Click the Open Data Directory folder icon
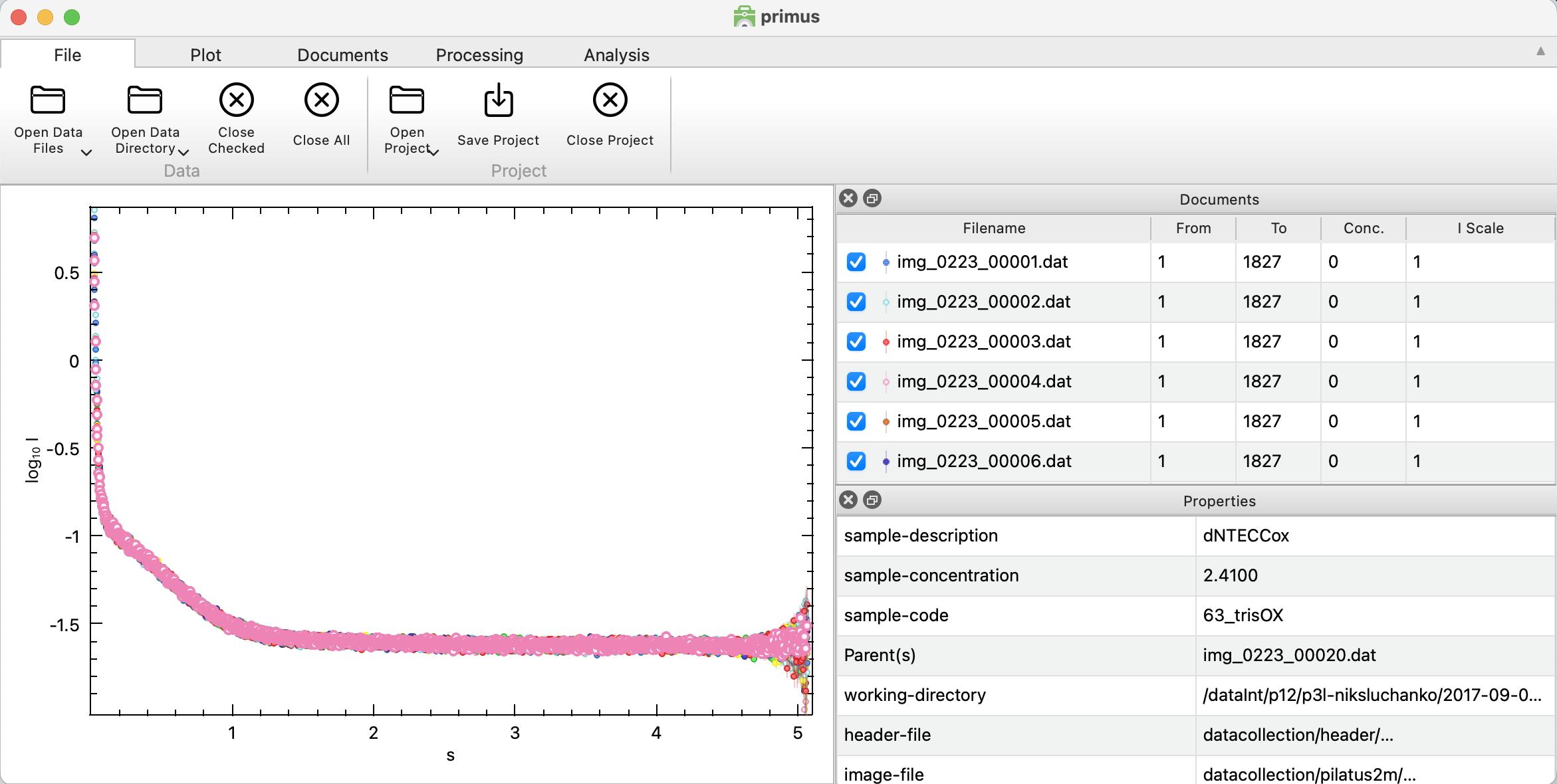This screenshot has width=1557, height=784. click(145, 100)
